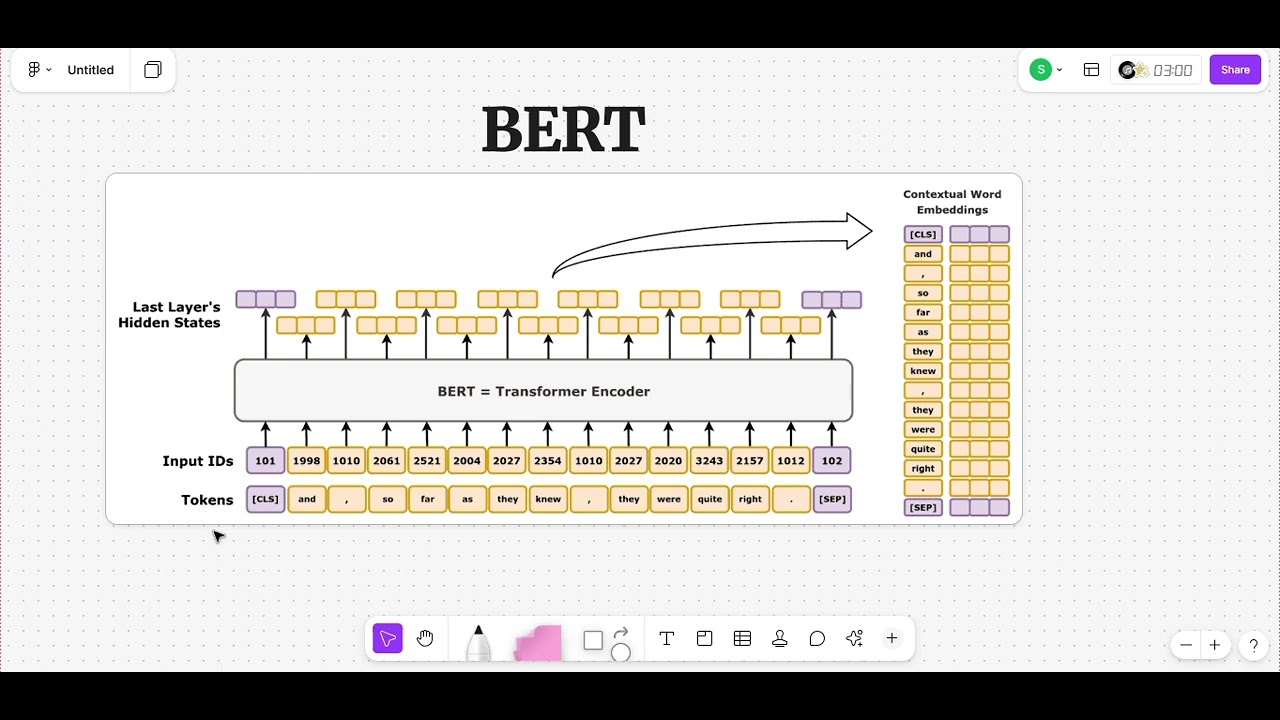
Task: Open more tools with the plus button
Action: pos(892,638)
